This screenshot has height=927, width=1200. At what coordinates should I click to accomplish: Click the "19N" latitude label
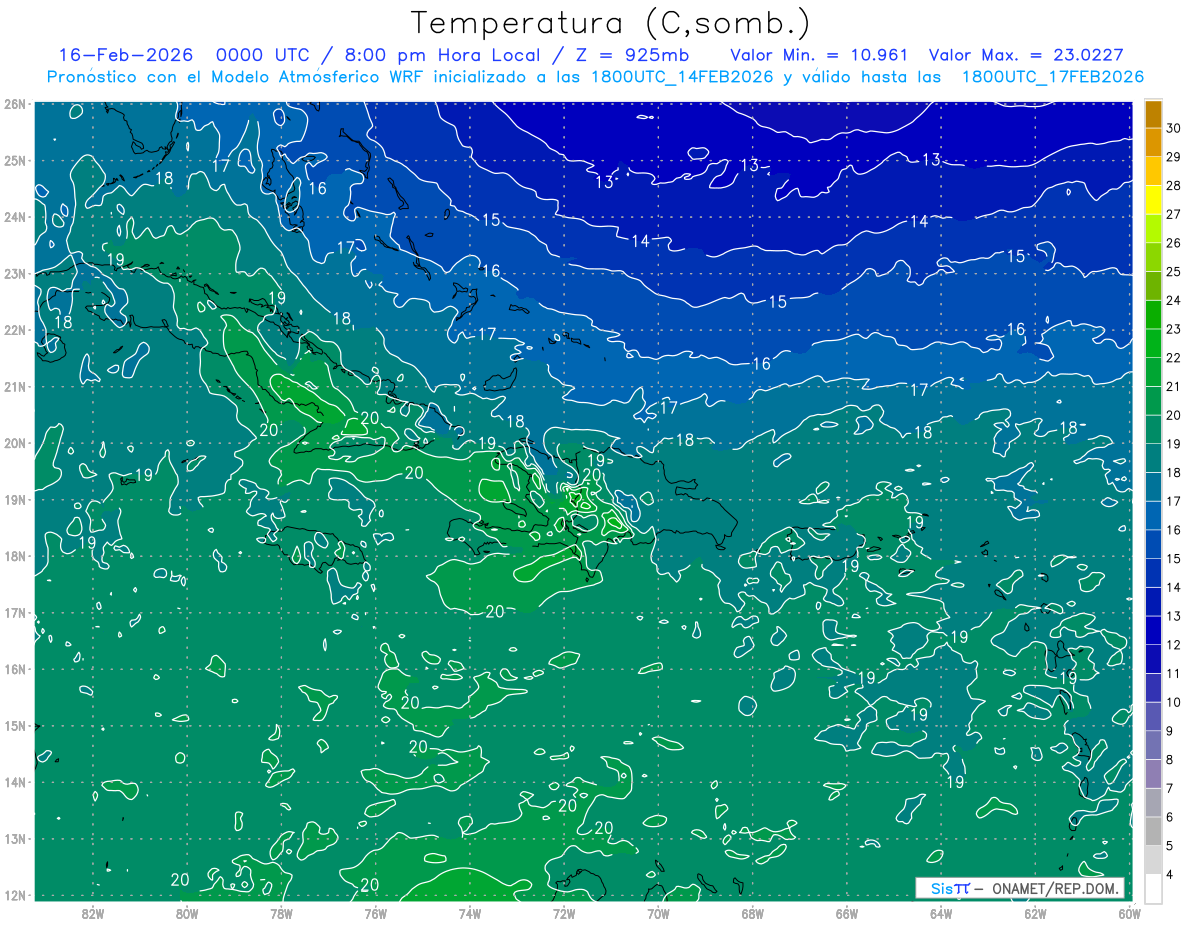[15, 499]
